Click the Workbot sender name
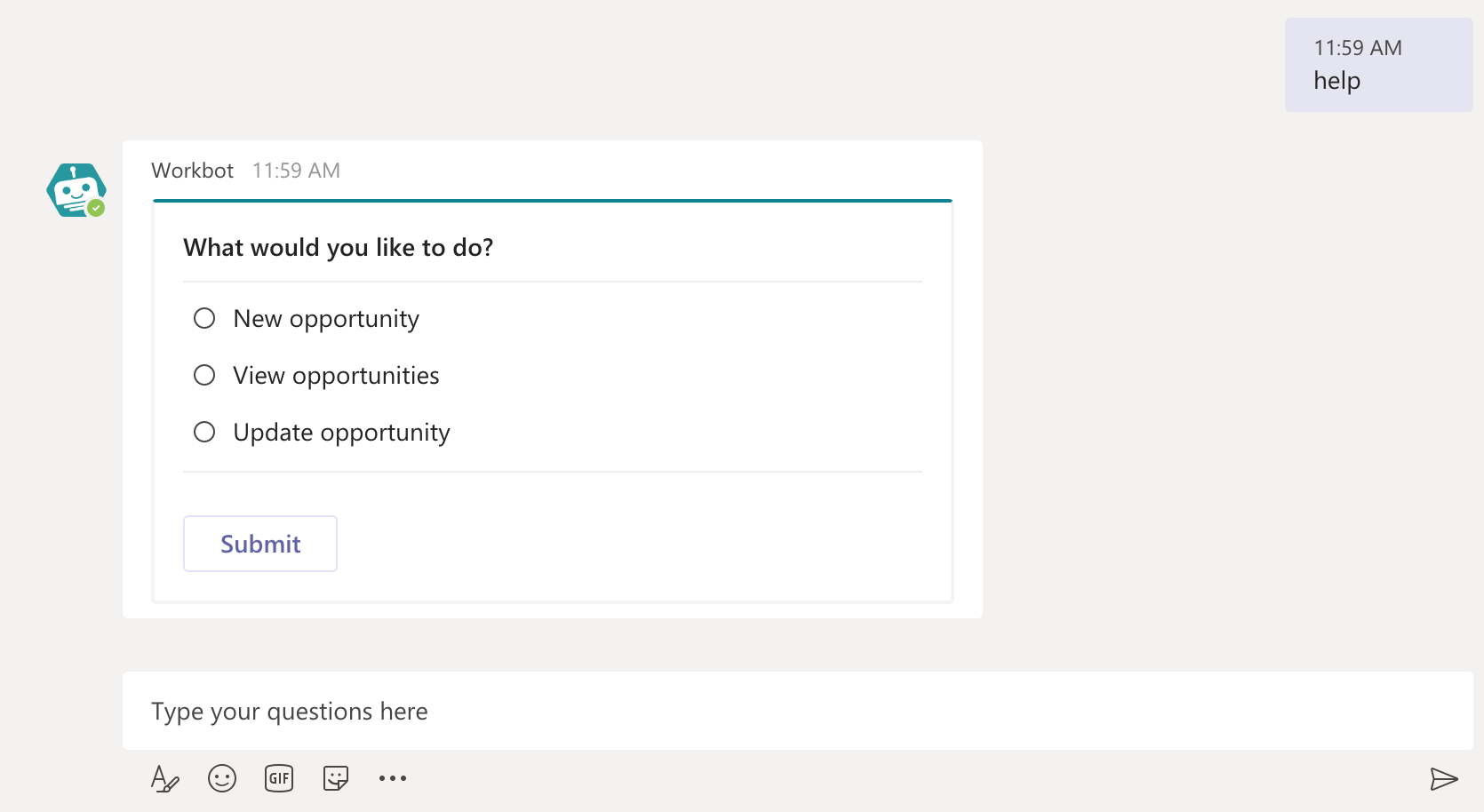 tap(192, 171)
